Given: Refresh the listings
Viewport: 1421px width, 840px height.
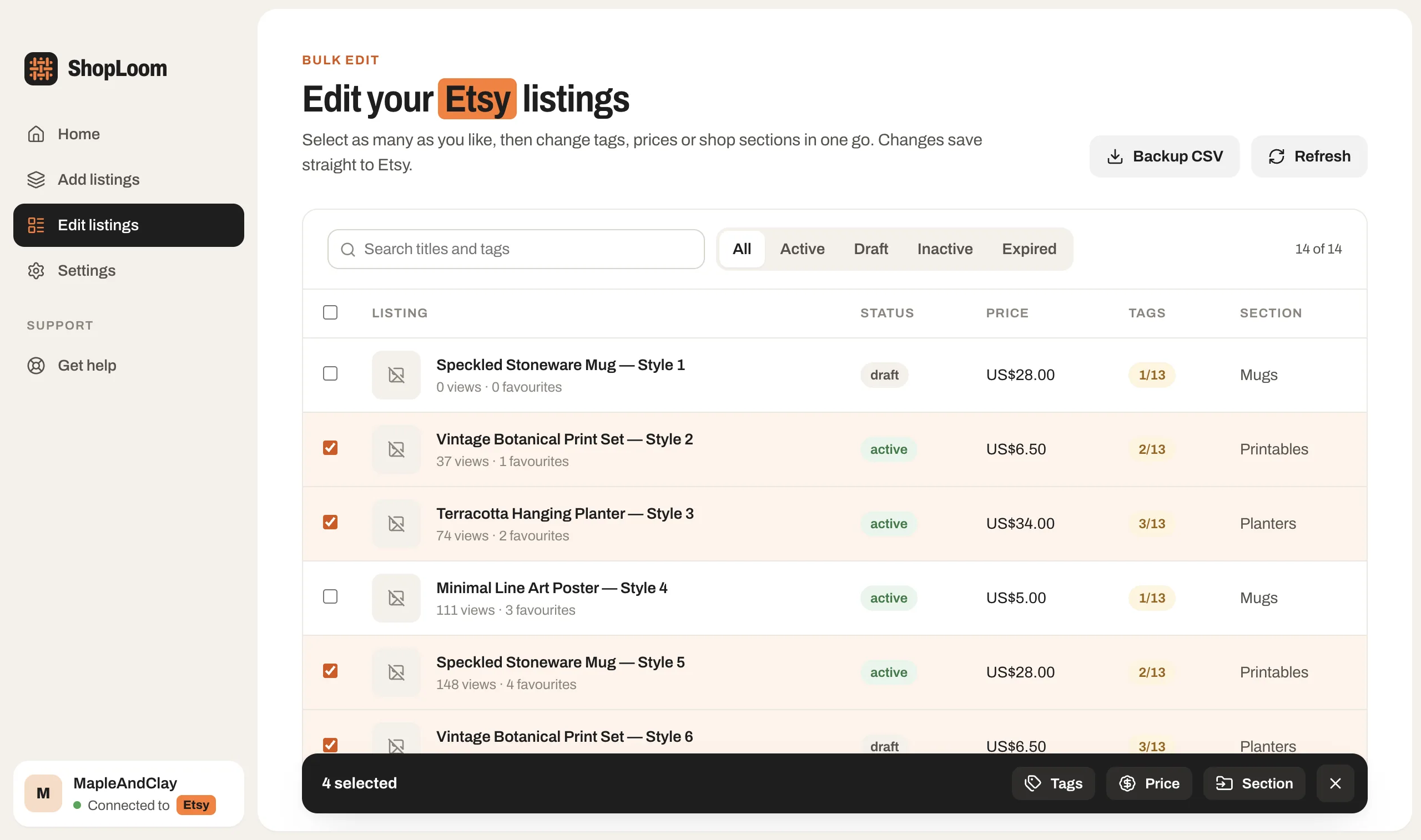Looking at the screenshot, I should [1309, 156].
